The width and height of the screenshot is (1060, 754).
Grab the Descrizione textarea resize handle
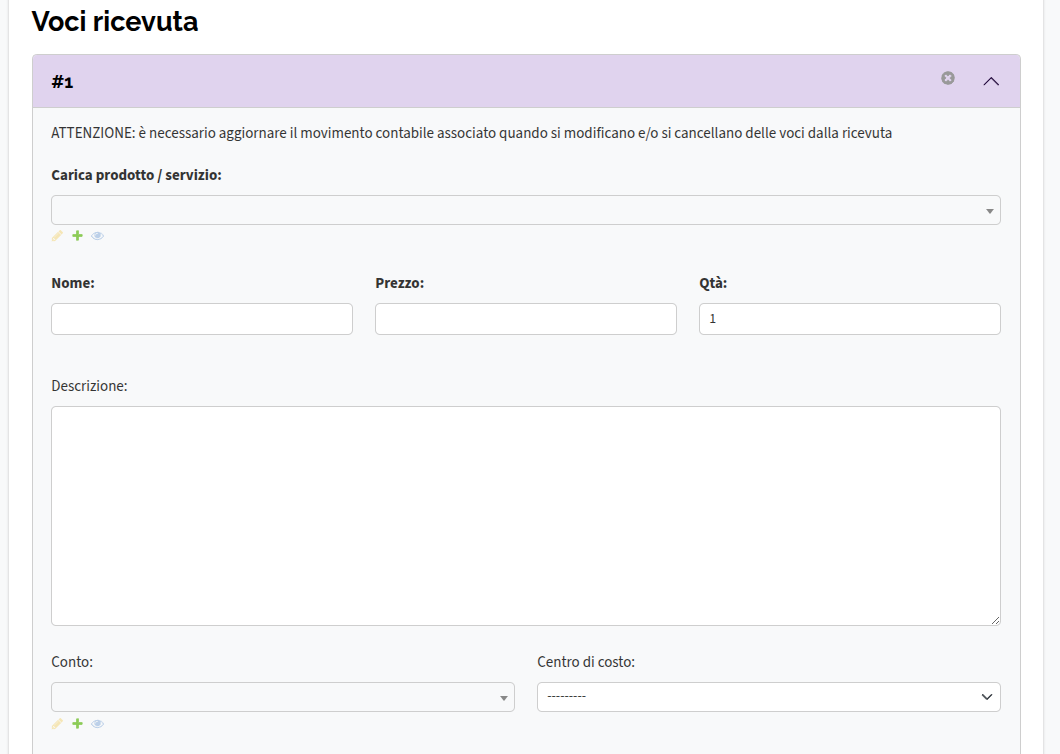coord(995,620)
